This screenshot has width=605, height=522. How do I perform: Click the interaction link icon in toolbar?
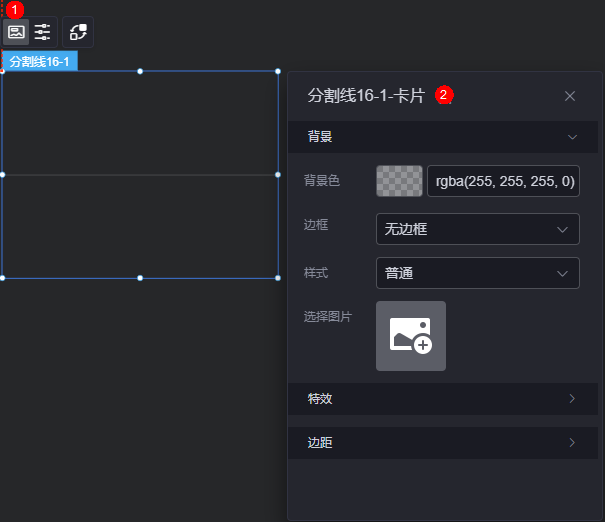[x=78, y=32]
